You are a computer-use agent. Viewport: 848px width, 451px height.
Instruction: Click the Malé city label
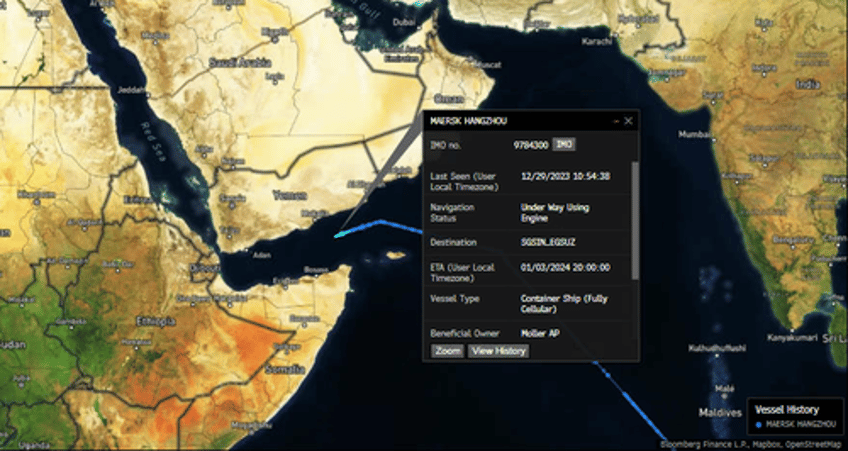point(725,388)
